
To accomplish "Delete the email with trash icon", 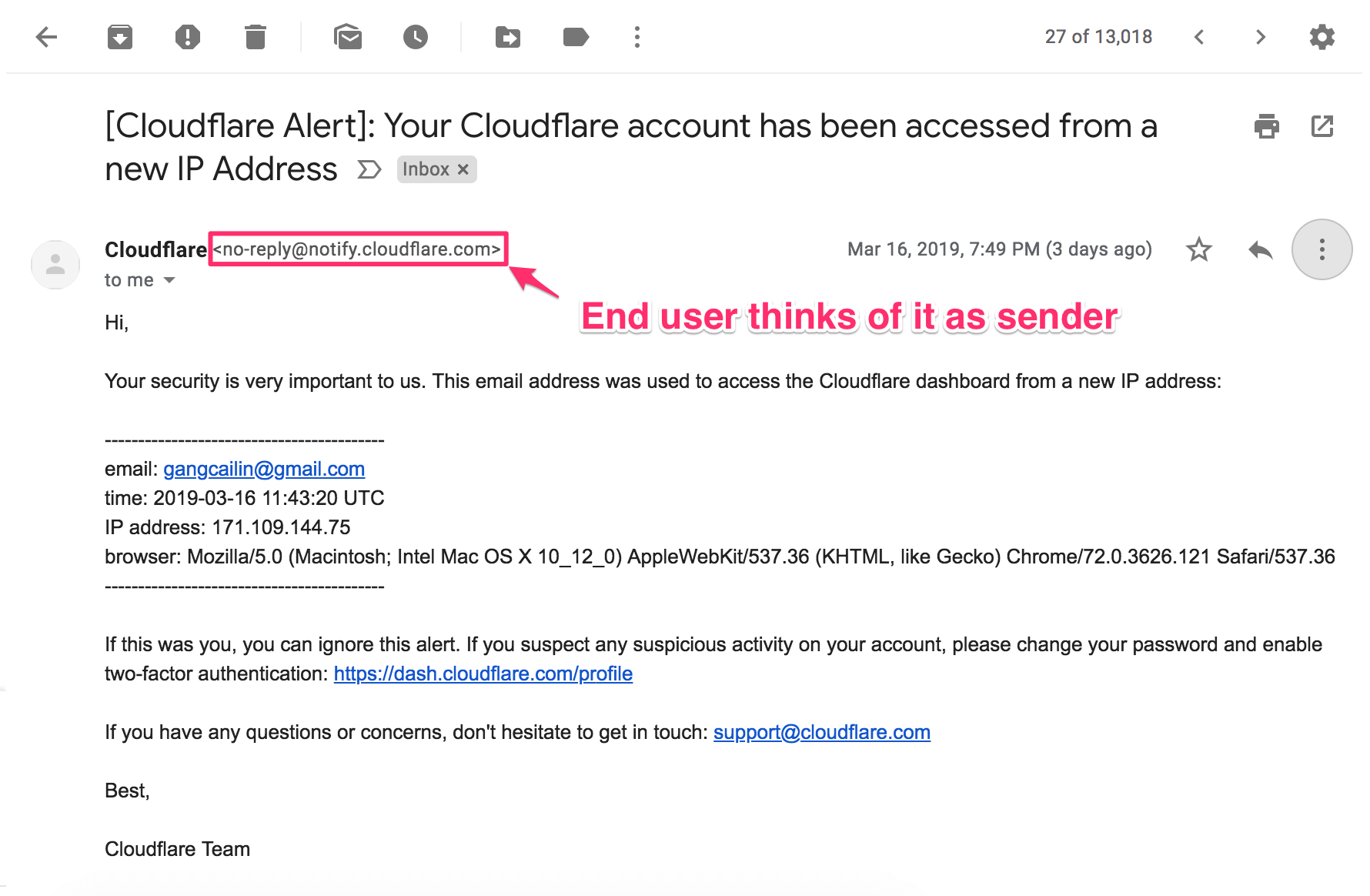I will coord(256,37).
